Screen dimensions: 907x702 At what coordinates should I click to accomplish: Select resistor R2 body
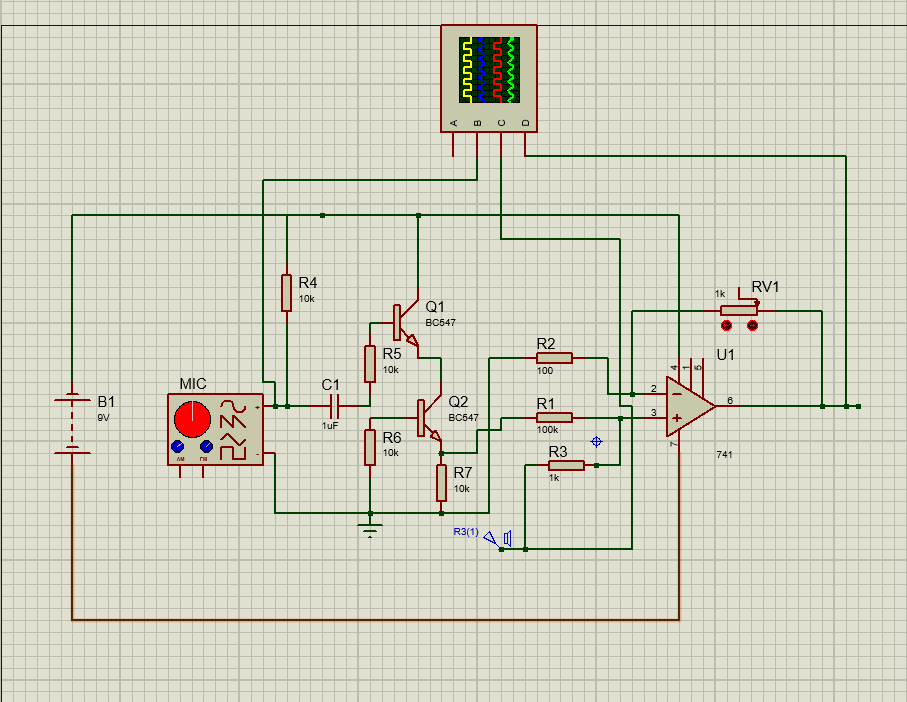(554, 358)
